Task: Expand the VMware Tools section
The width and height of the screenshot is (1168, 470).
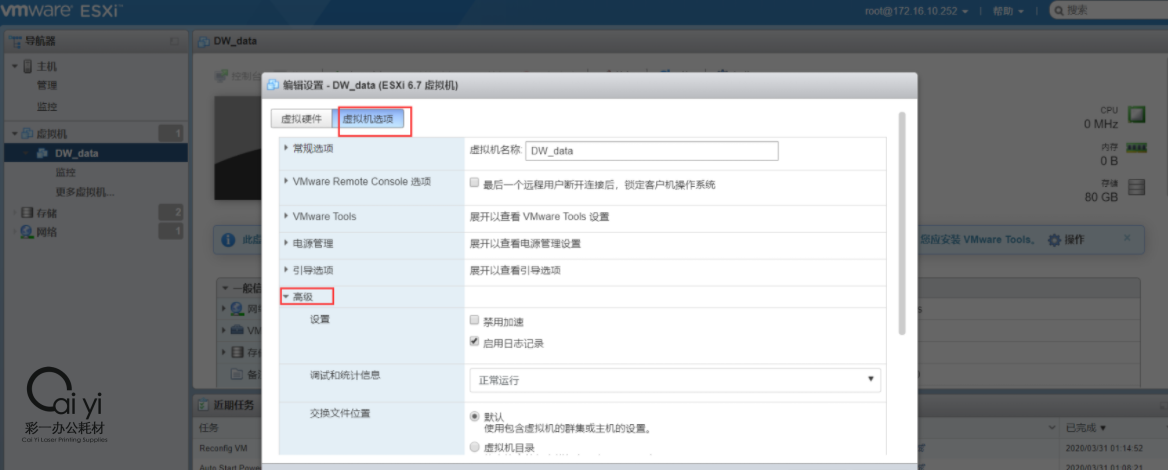Action: tap(286, 216)
